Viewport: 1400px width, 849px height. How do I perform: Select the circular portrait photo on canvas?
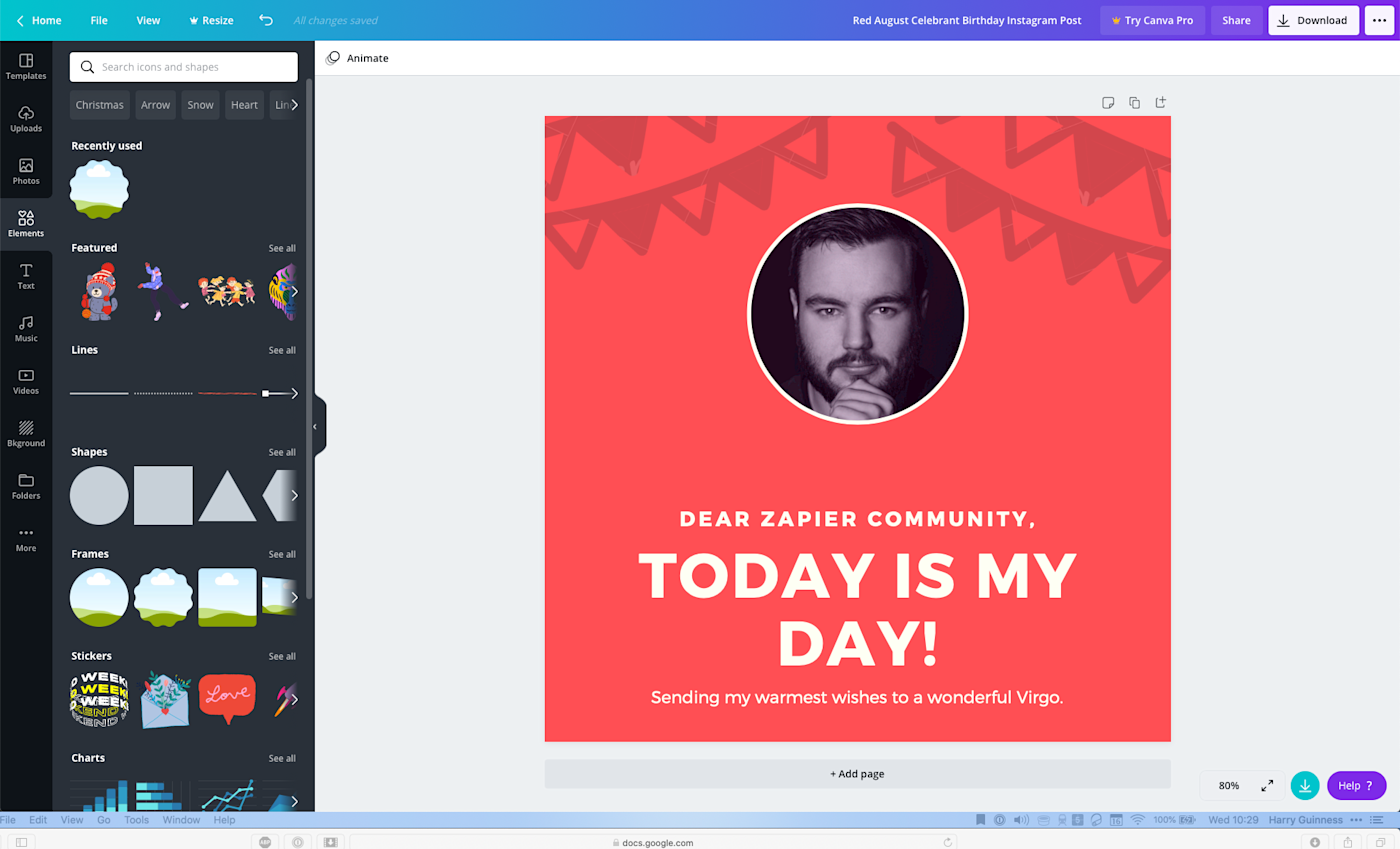tap(857, 314)
